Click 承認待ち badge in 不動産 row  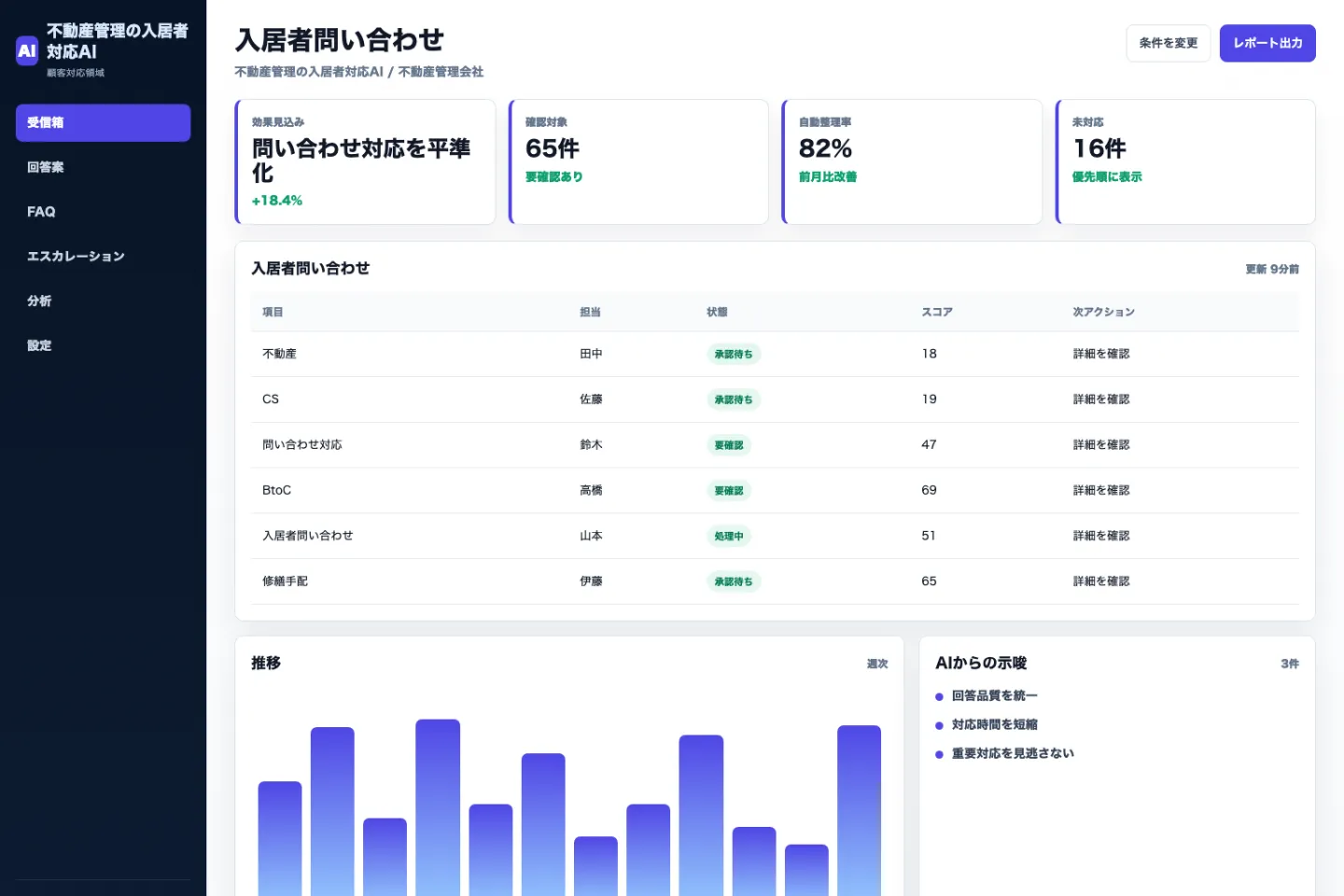coord(734,355)
